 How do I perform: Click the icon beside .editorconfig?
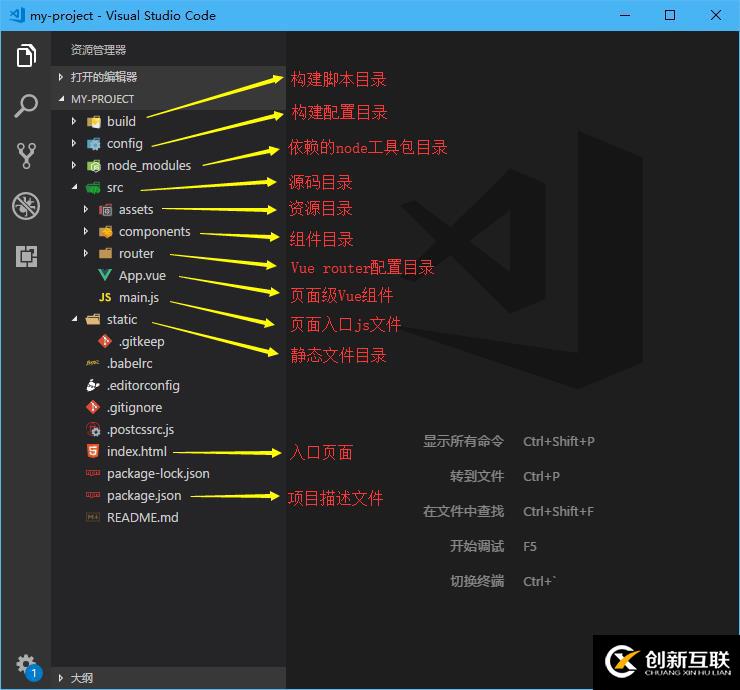tap(93, 385)
